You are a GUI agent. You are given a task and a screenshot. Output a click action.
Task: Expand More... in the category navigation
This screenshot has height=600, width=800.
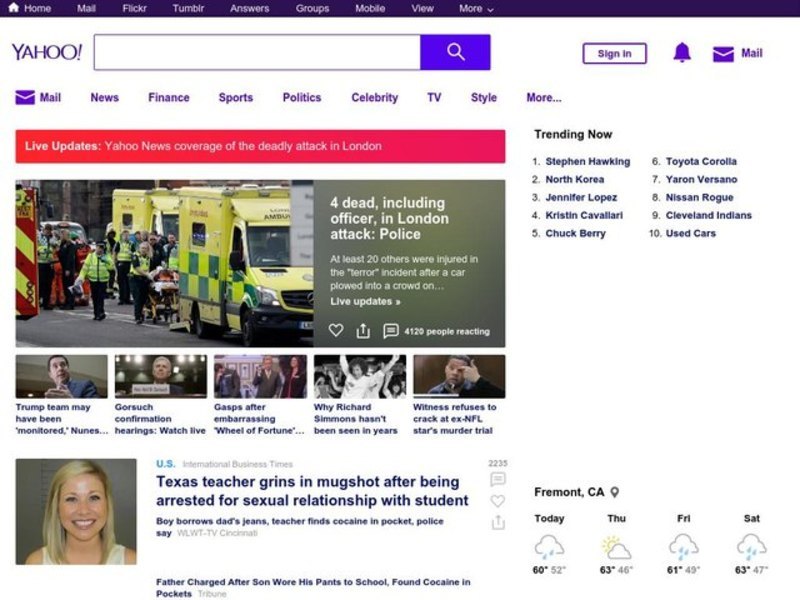[543, 98]
